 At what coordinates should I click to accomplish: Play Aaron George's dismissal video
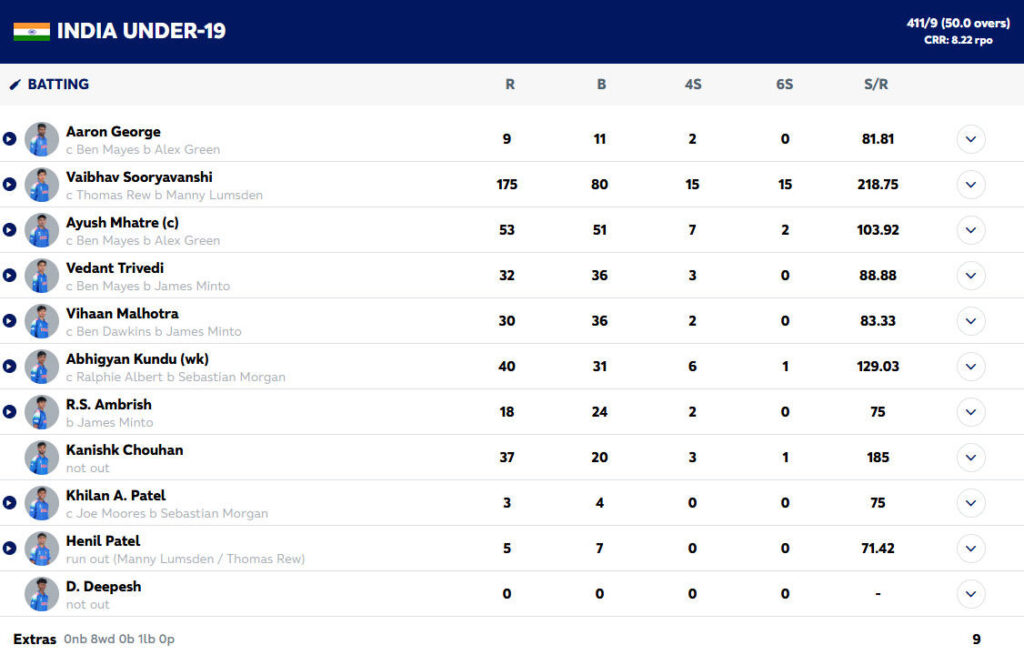(9, 139)
